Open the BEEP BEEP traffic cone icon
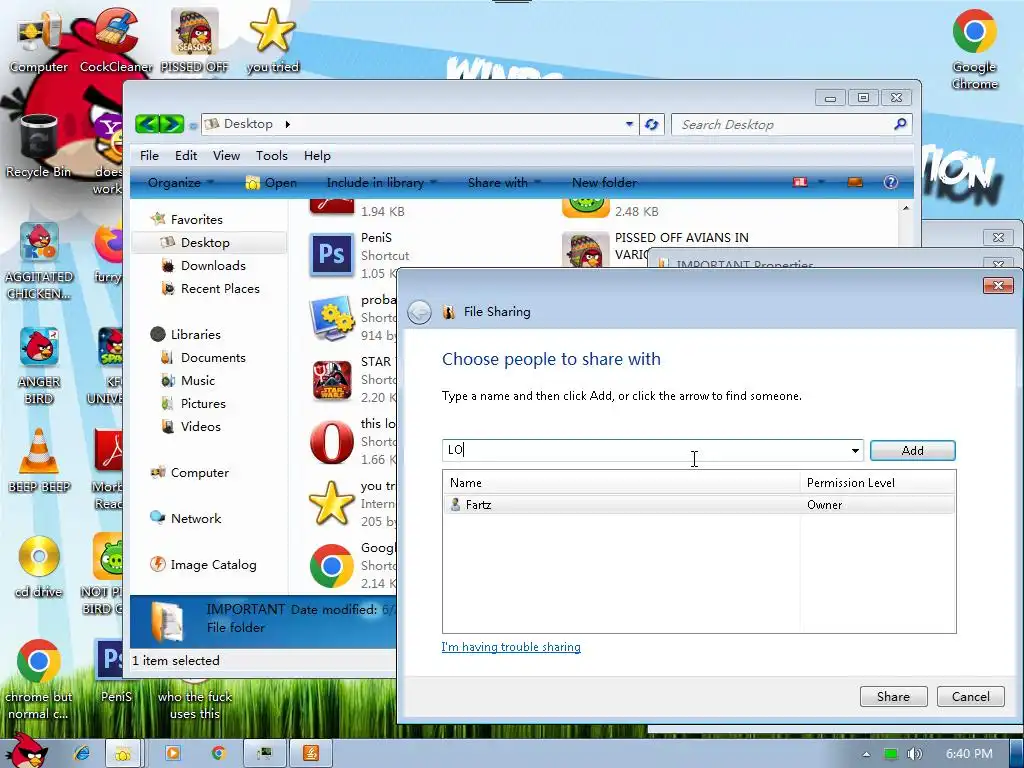This screenshot has height=768, width=1024. point(39,459)
